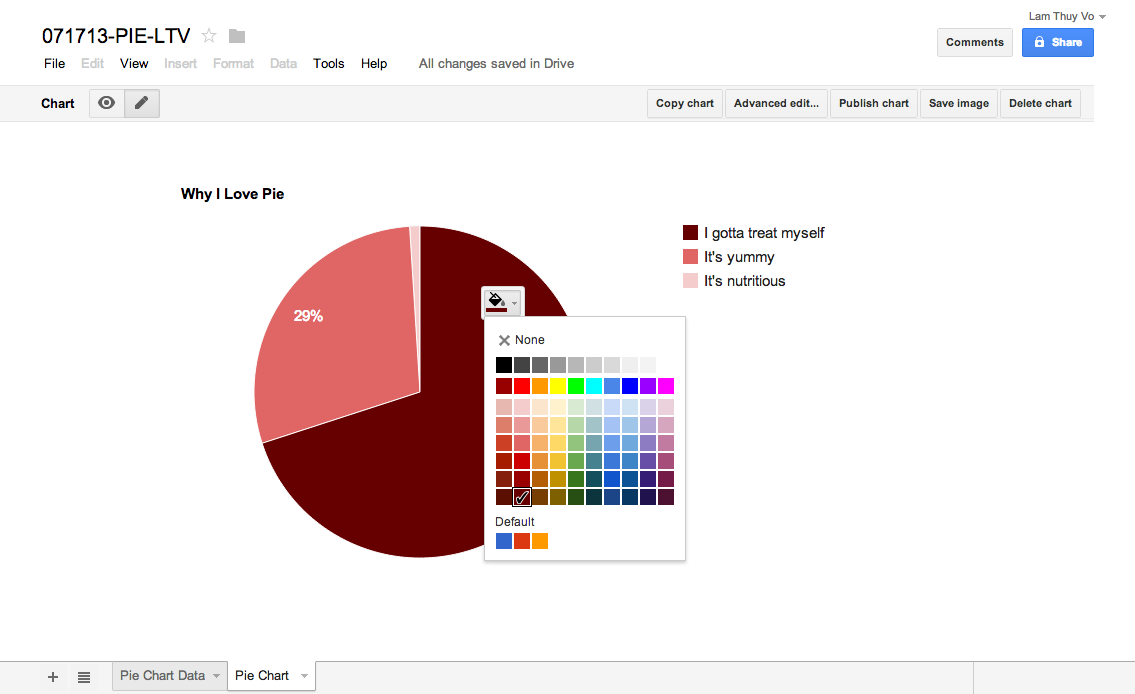The height and width of the screenshot is (694, 1135).
Task: Select None to remove fill color
Action: (521, 340)
